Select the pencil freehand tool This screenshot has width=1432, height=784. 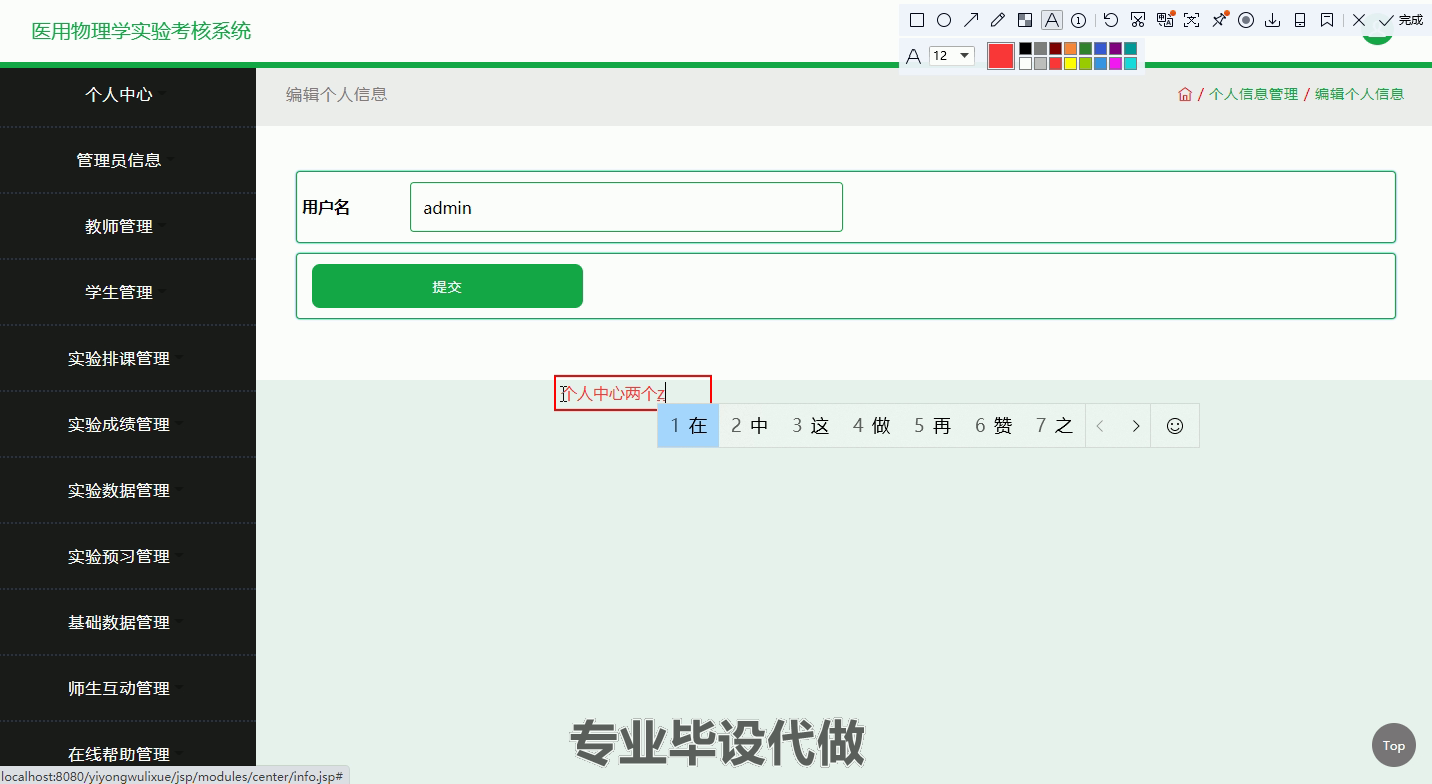(997, 20)
